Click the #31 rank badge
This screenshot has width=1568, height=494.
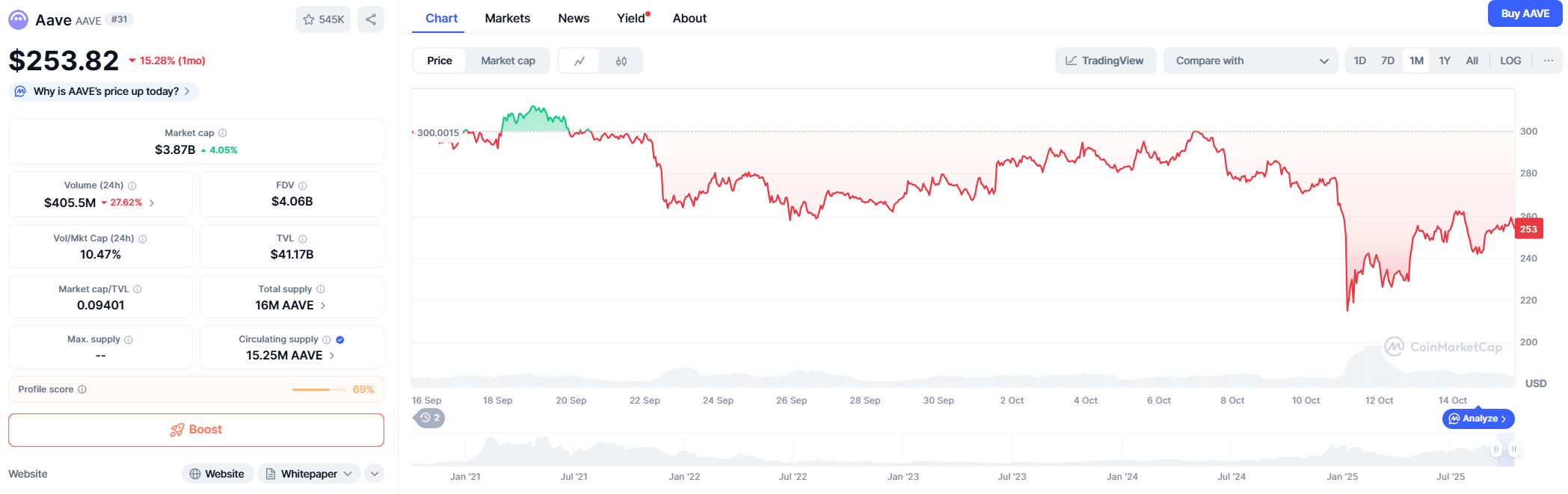(119, 19)
